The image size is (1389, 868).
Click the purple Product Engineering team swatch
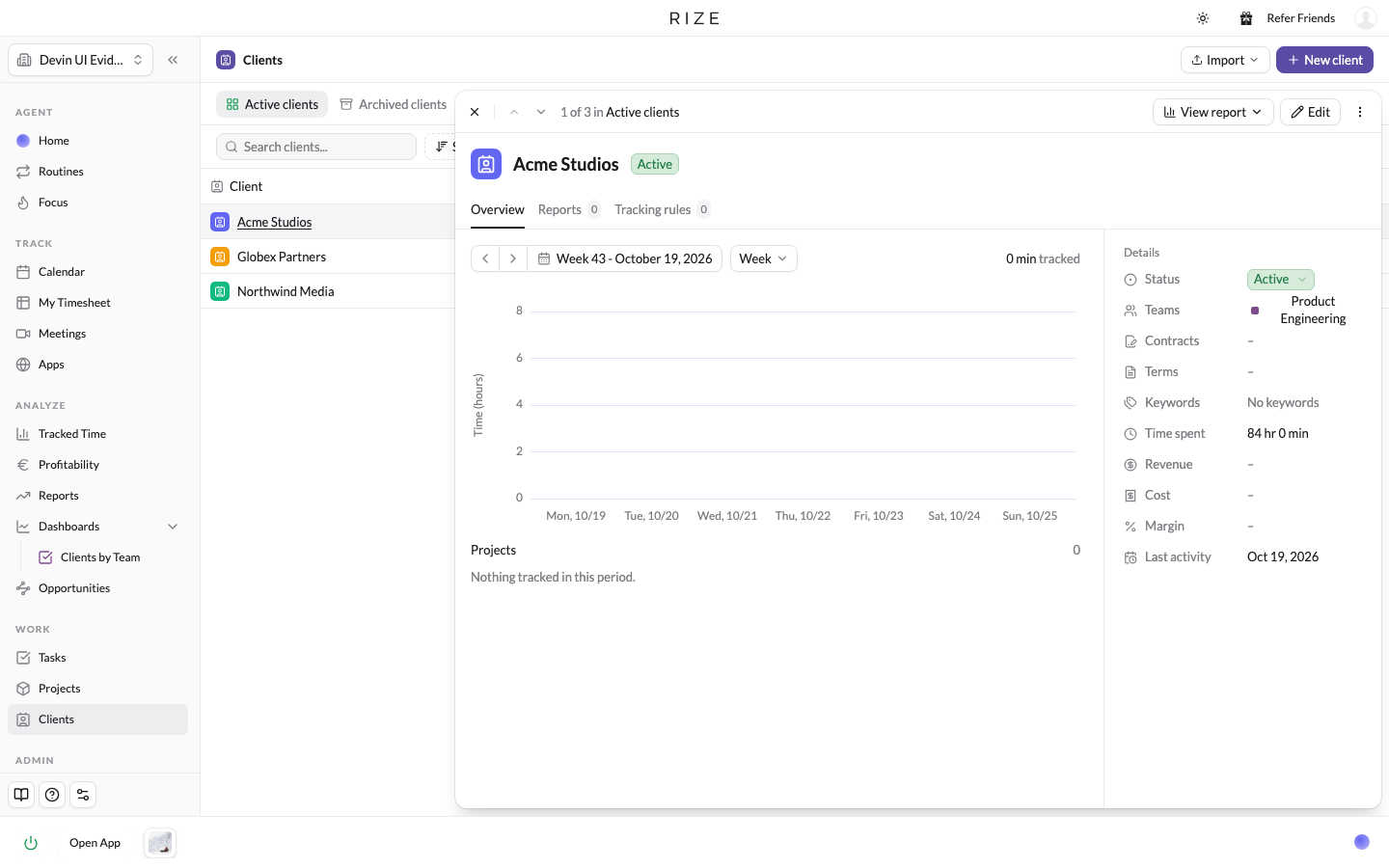click(x=1255, y=311)
